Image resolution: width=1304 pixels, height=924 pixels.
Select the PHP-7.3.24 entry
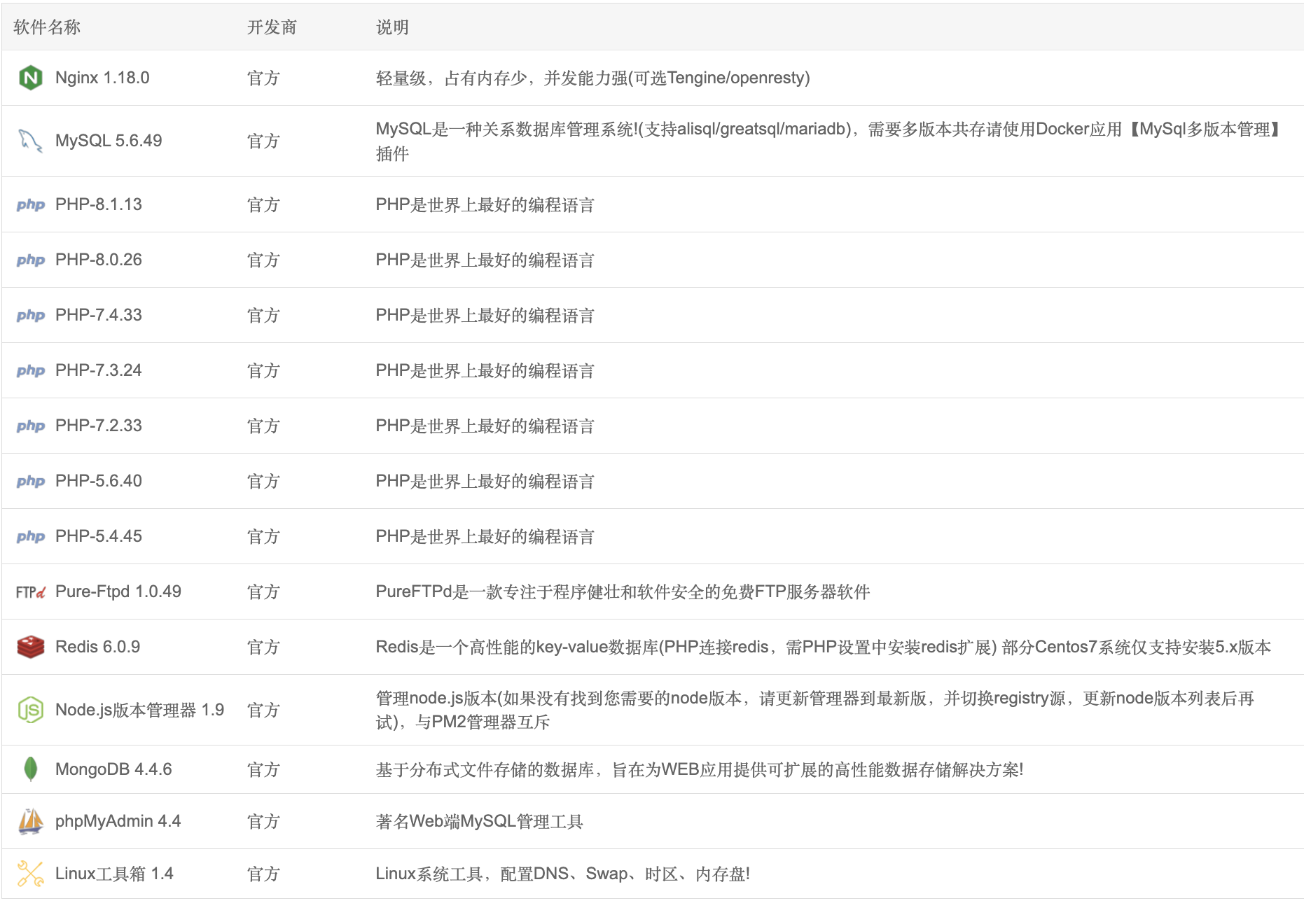[99, 370]
